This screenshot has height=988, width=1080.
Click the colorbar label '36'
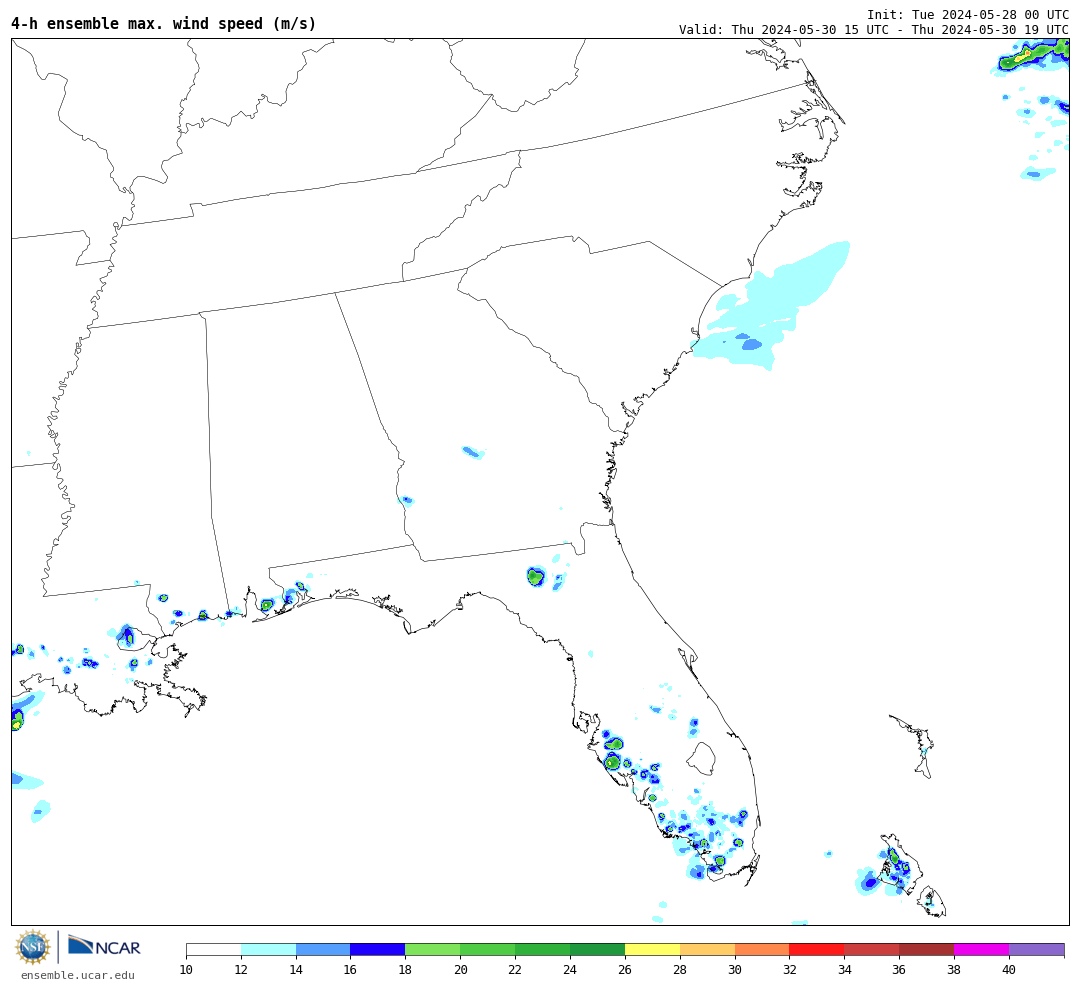(900, 970)
